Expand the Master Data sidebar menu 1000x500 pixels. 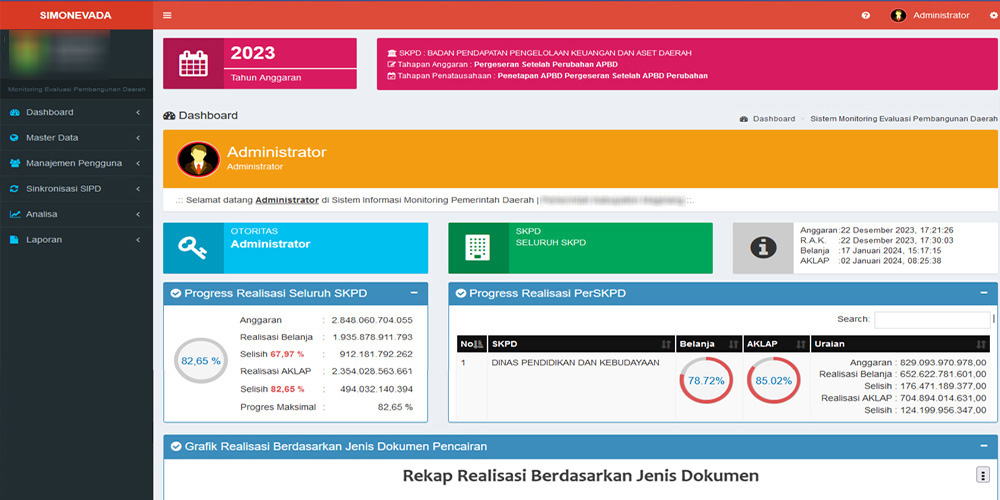coord(75,138)
